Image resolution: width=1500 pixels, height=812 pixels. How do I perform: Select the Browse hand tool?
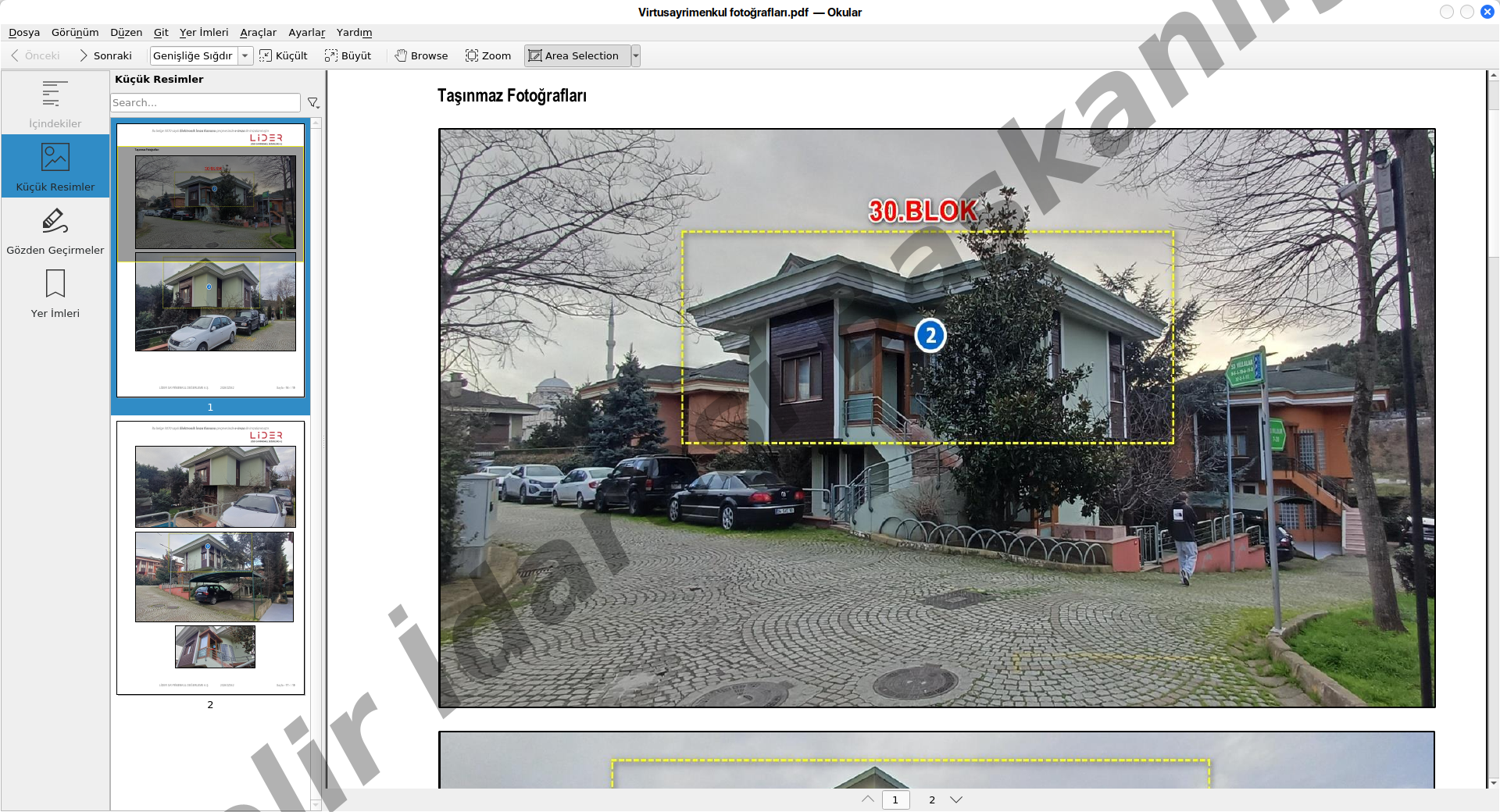(x=422, y=55)
